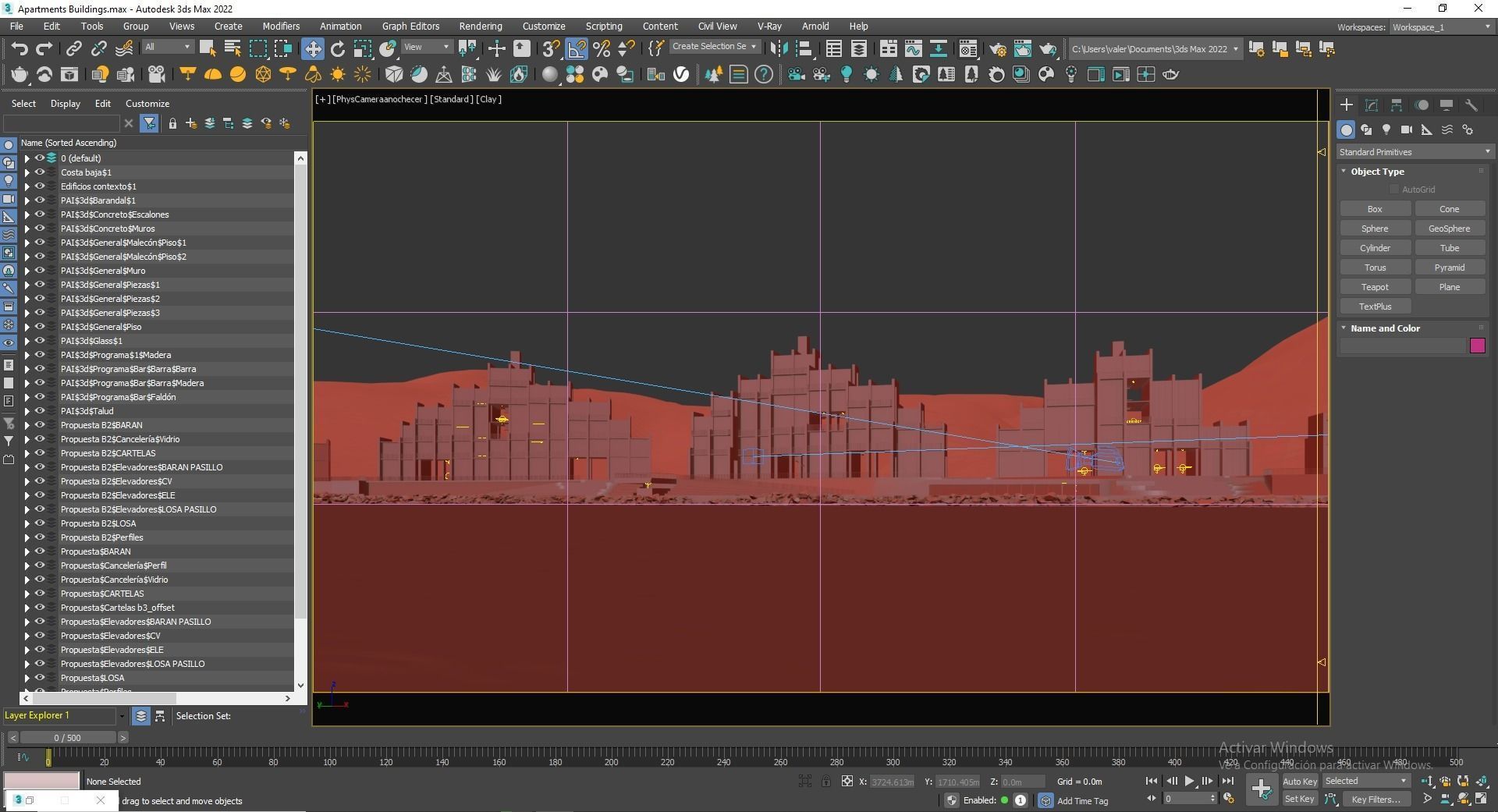1498x812 pixels.
Task: Click the Undo arrow in main toolbar
Action: tap(20, 49)
